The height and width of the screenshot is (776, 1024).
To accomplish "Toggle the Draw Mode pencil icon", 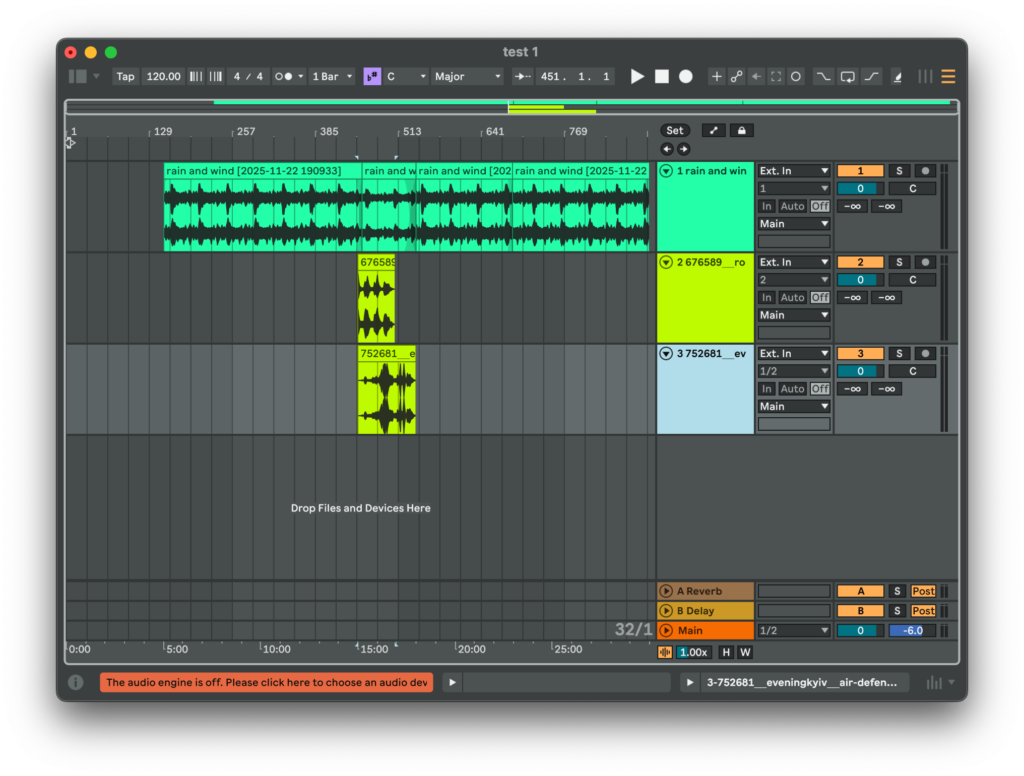I will point(896,77).
